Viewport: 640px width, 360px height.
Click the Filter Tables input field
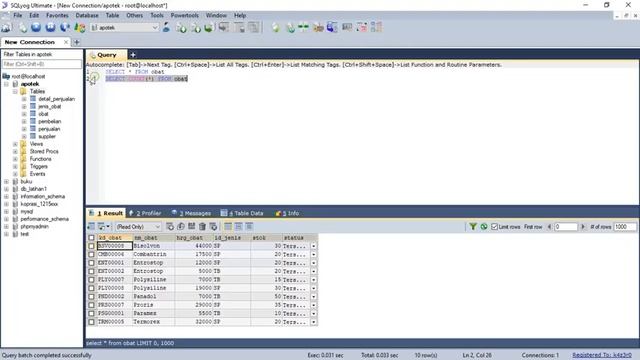(x=42, y=64)
